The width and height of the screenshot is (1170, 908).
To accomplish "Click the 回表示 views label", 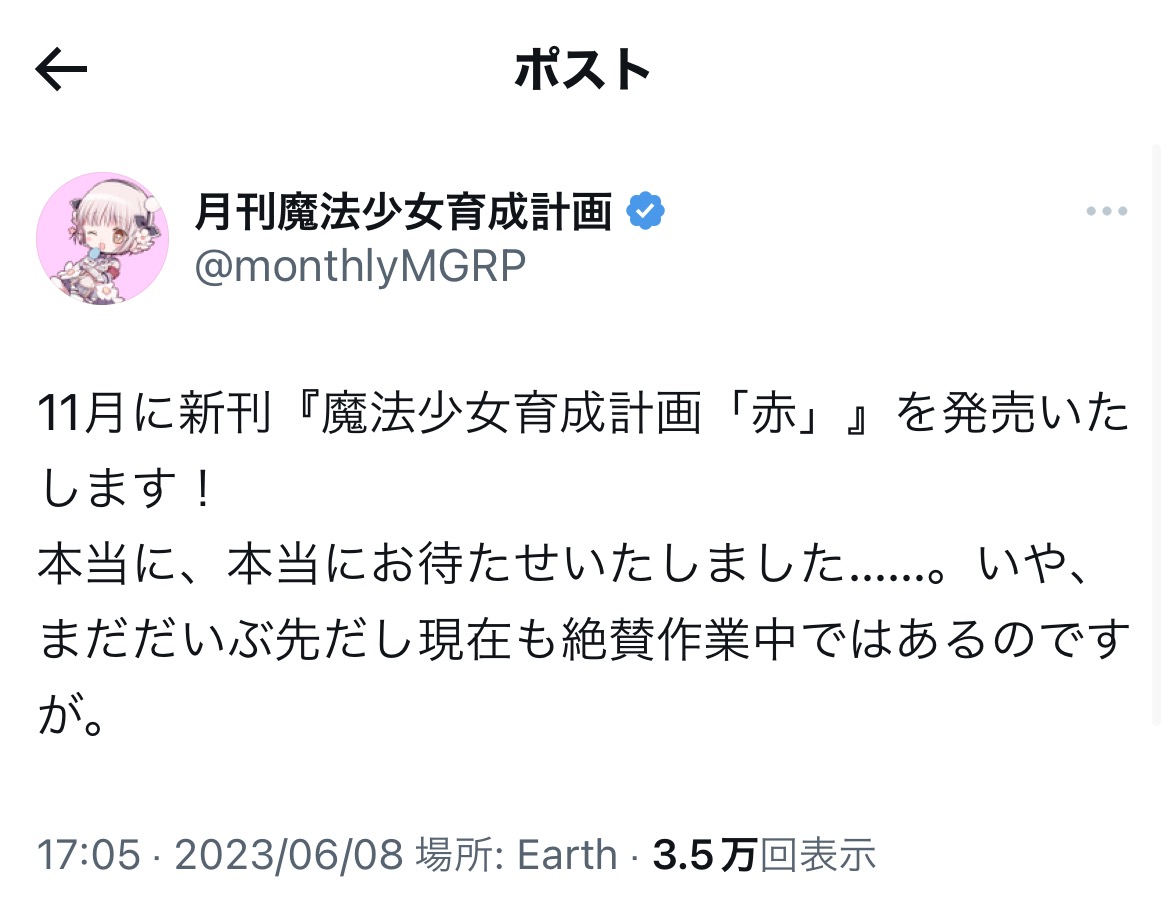I will pyautogui.click(x=818, y=855).
